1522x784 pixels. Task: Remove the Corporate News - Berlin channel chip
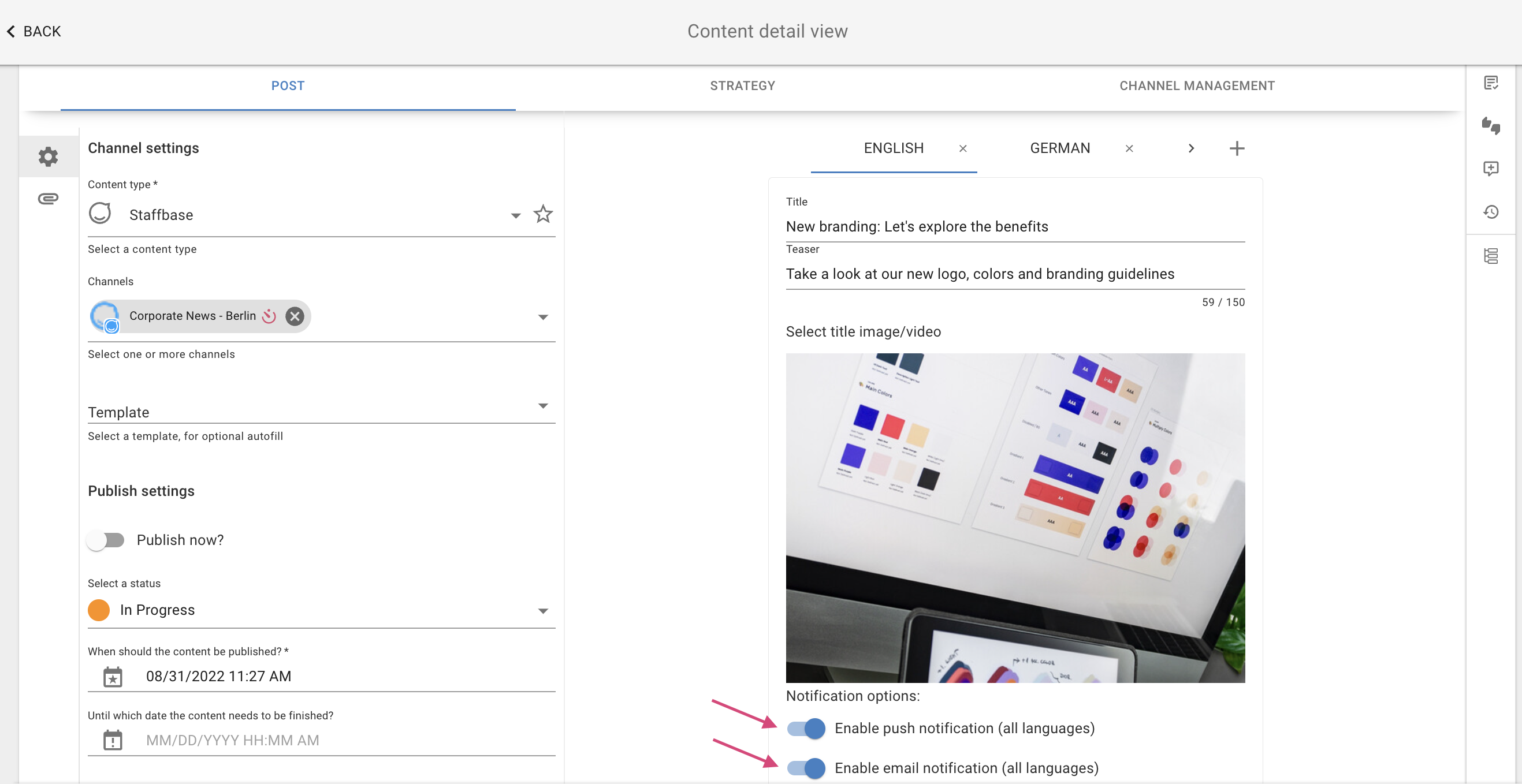pyautogui.click(x=295, y=316)
